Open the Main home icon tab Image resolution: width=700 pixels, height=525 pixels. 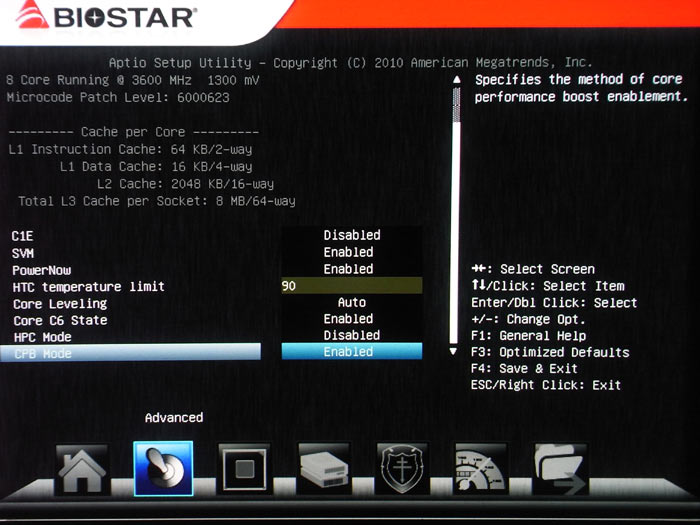coord(82,469)
